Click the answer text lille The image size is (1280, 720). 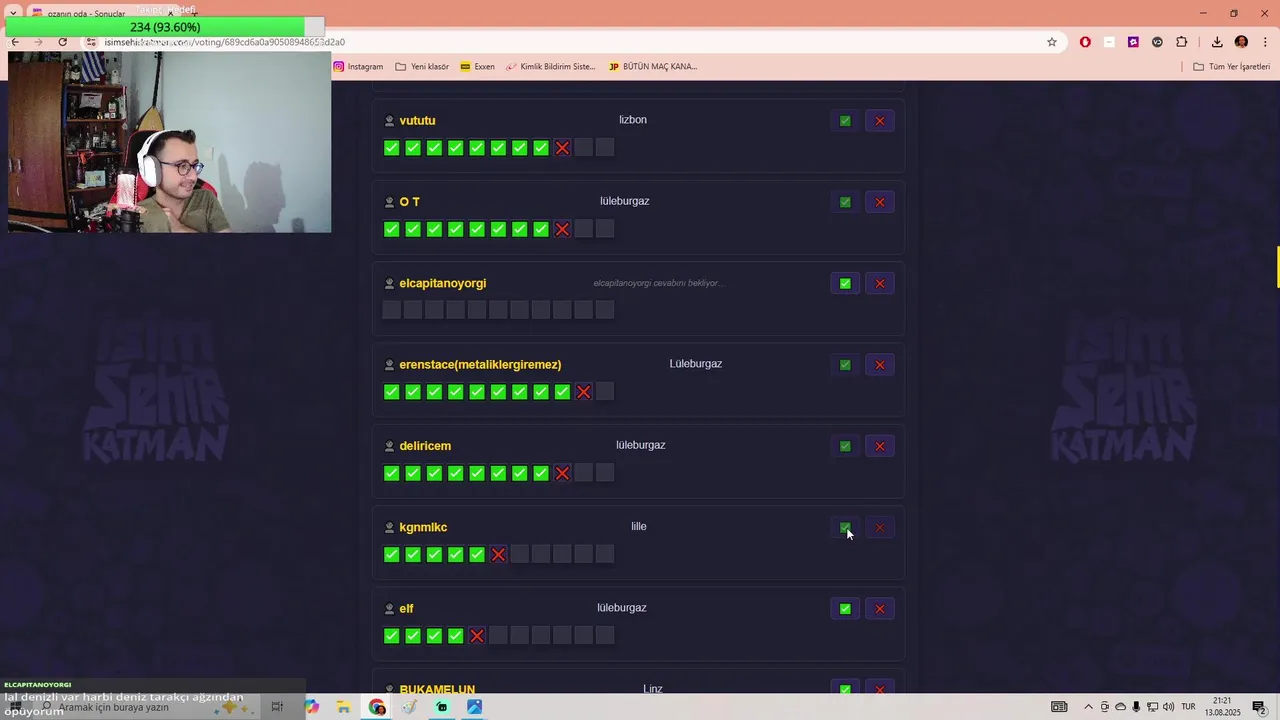click(x=639, y=527)
